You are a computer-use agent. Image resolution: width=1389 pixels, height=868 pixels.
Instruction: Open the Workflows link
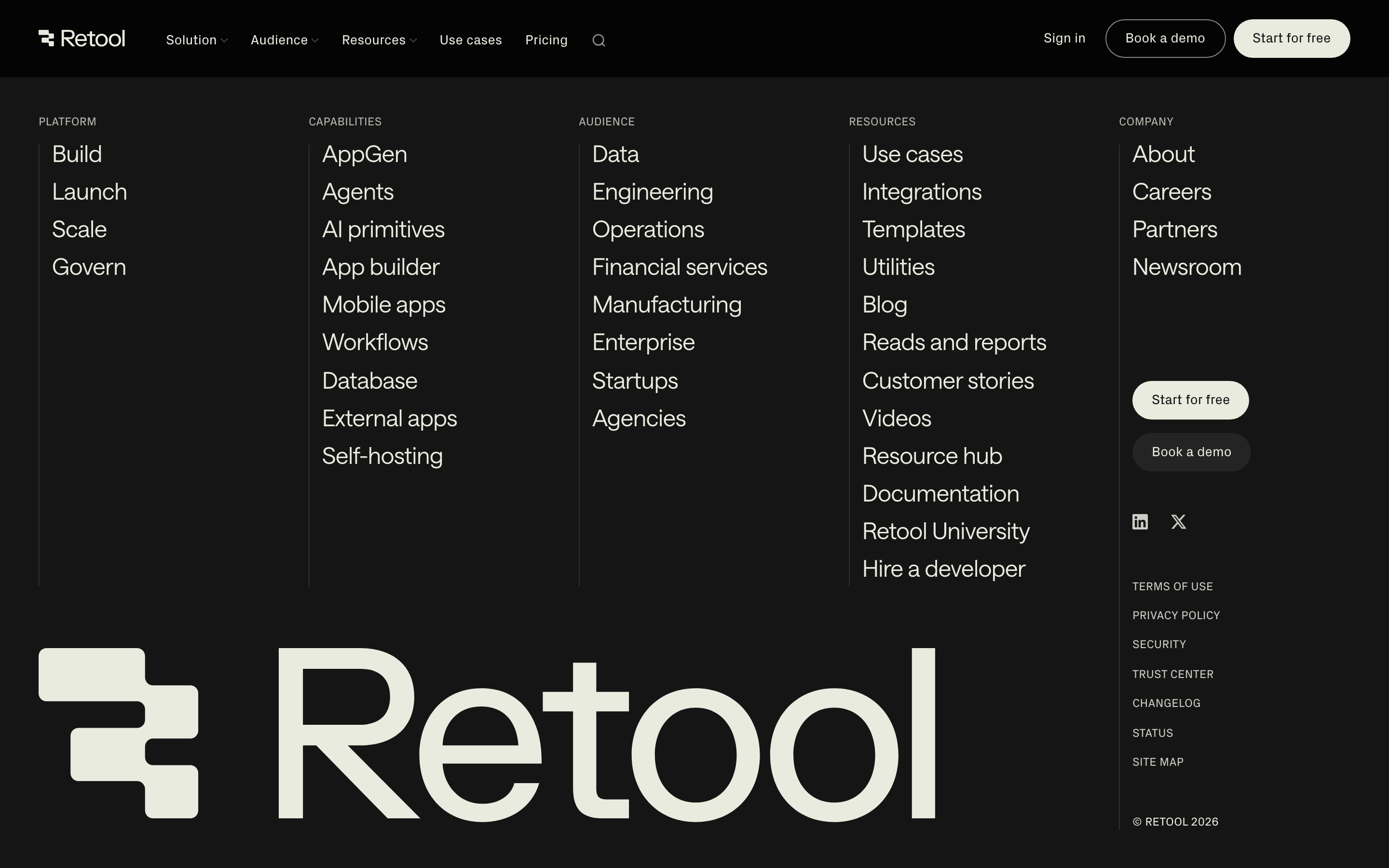click(375, 342)
